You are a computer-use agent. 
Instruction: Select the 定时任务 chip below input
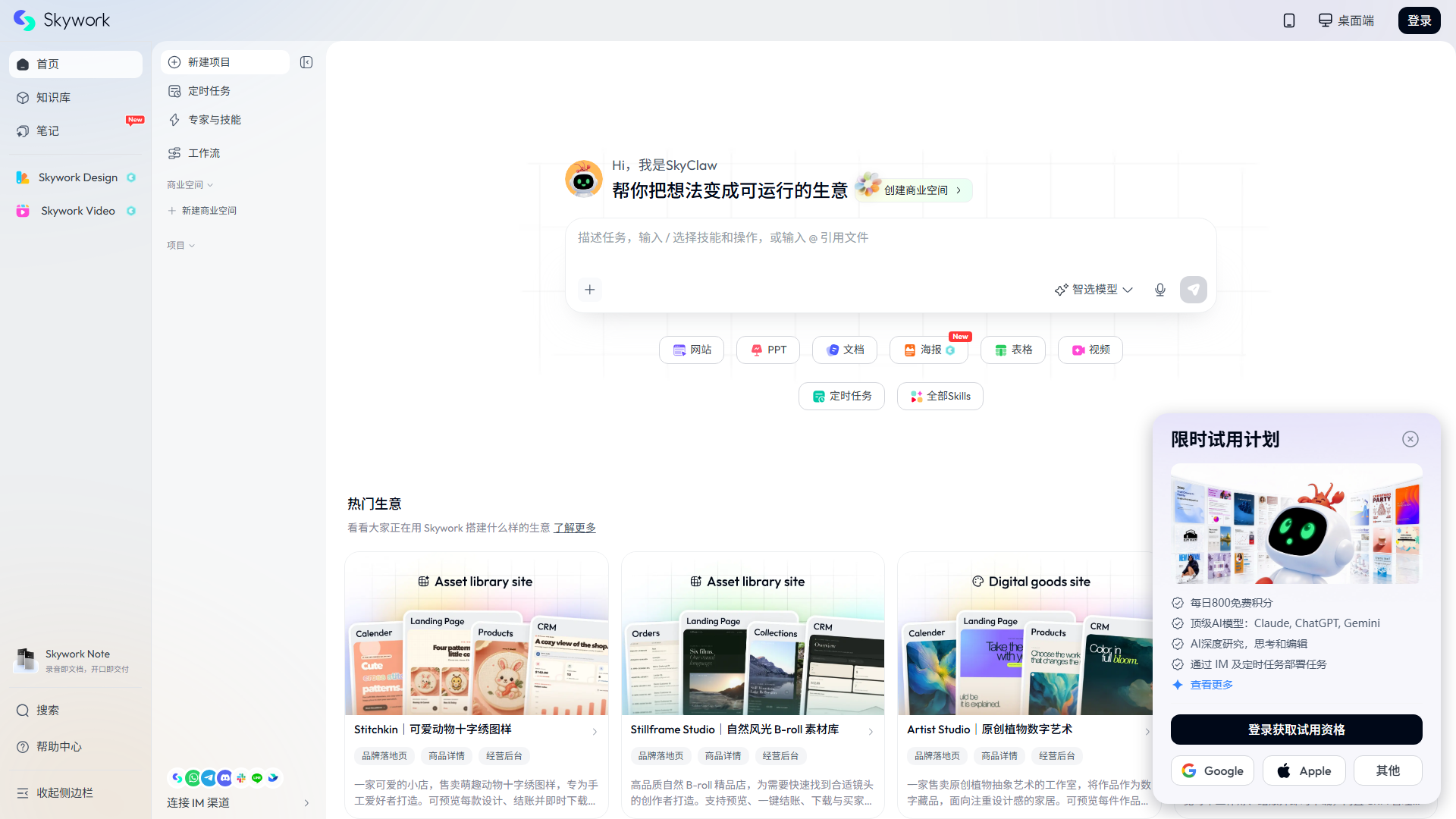tap(842, 396)
